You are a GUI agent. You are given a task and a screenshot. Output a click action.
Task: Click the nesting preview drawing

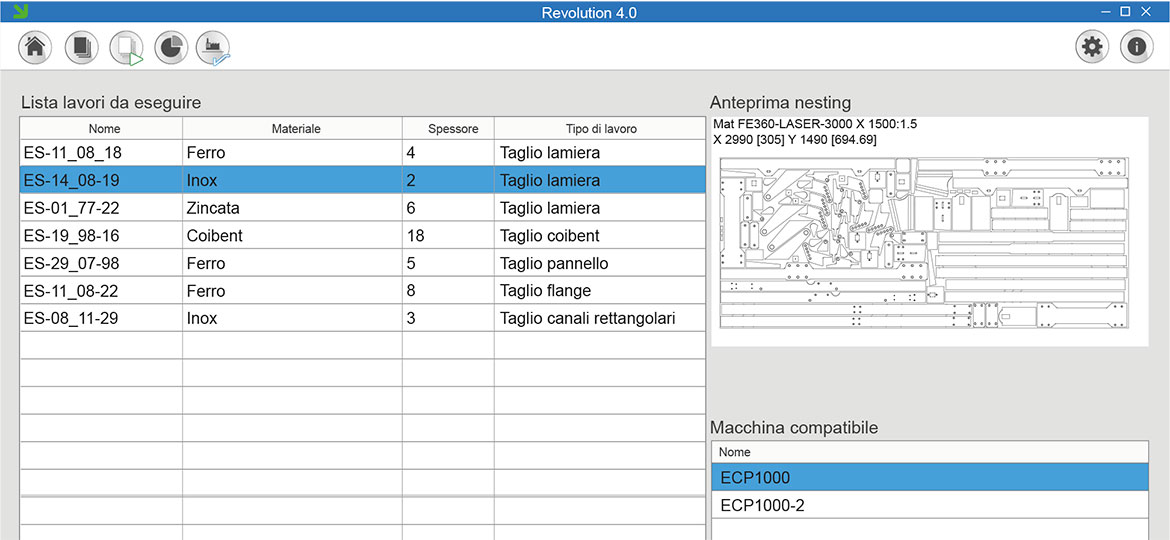coord(925,242)
